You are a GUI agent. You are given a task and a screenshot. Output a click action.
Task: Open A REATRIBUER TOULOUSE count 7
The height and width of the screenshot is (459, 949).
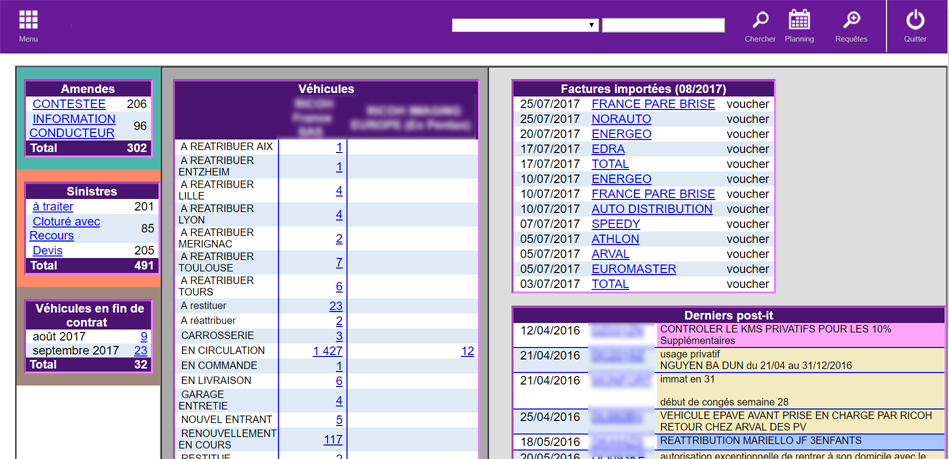[340, 262]
